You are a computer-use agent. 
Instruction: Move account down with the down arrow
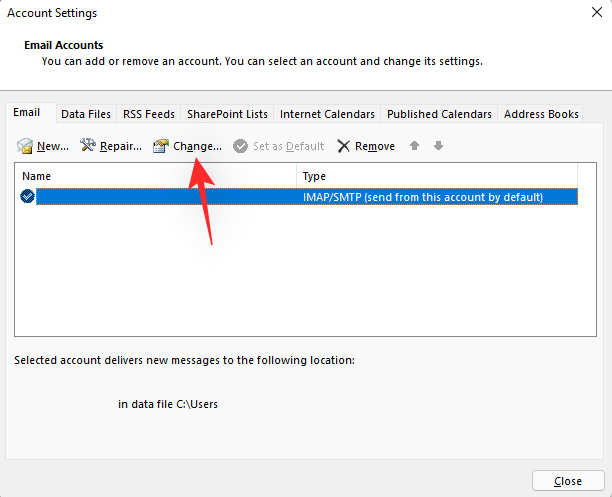(438, 146)
